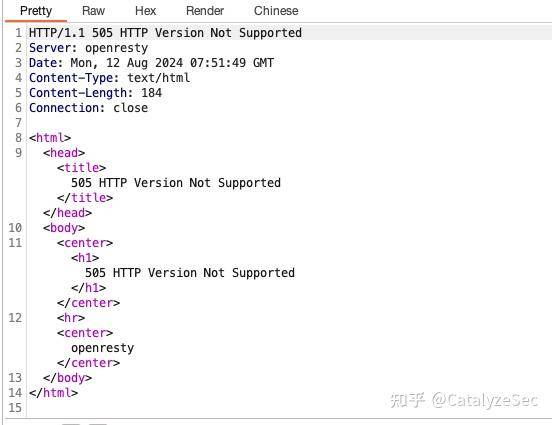Open the Hex tab
This screenshot has height=425, width=552.
145,11
